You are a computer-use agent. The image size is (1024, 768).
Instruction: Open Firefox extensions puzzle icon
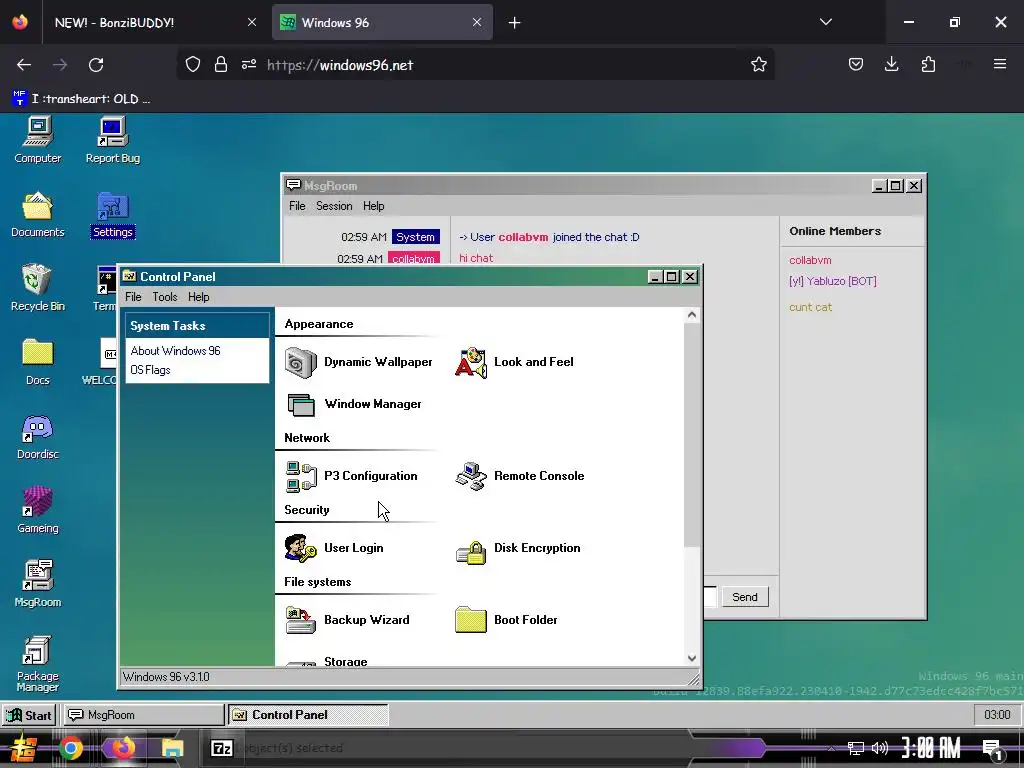click(928, 64)
